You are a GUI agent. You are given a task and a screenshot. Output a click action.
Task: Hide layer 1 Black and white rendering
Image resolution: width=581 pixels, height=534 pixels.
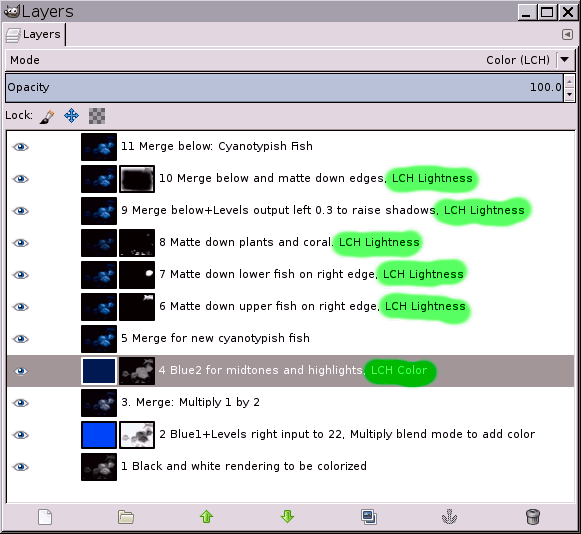click(21, 467)
